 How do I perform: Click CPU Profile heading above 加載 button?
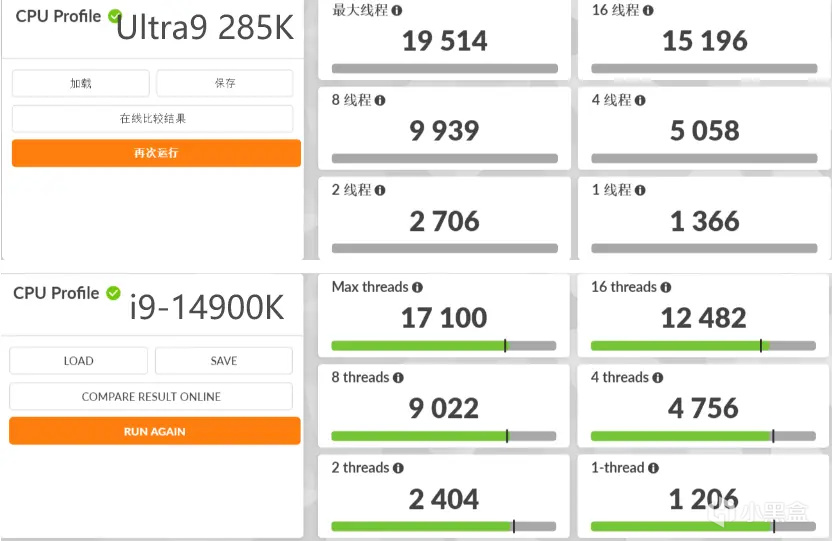click(x=58, y=16)
